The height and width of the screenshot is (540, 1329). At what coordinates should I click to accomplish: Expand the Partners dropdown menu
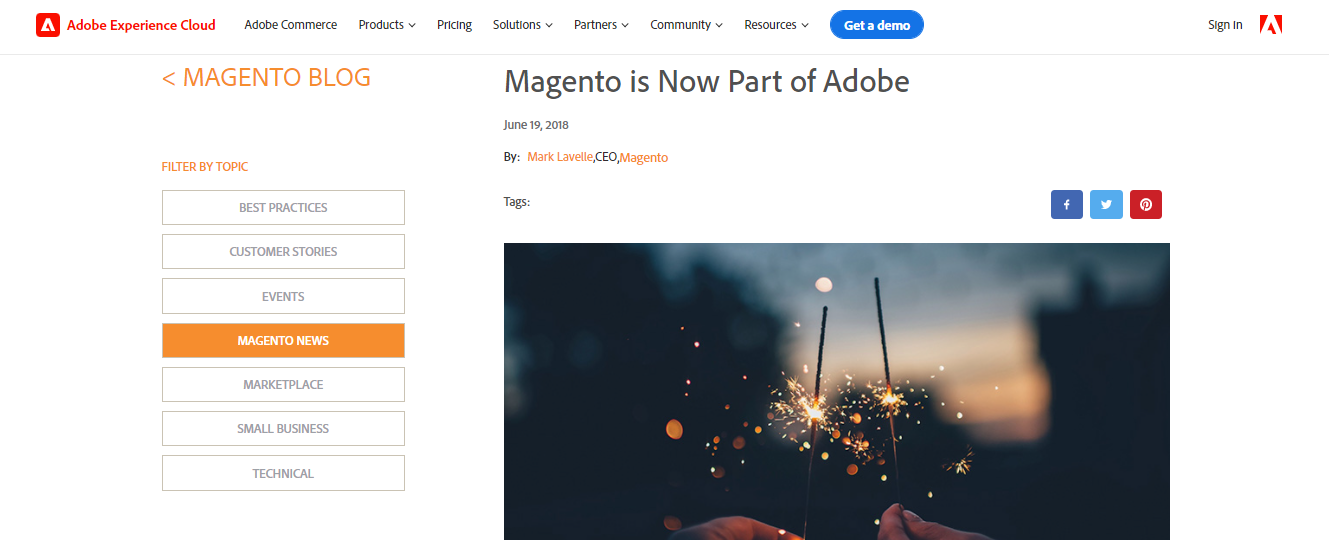(601, 25)
